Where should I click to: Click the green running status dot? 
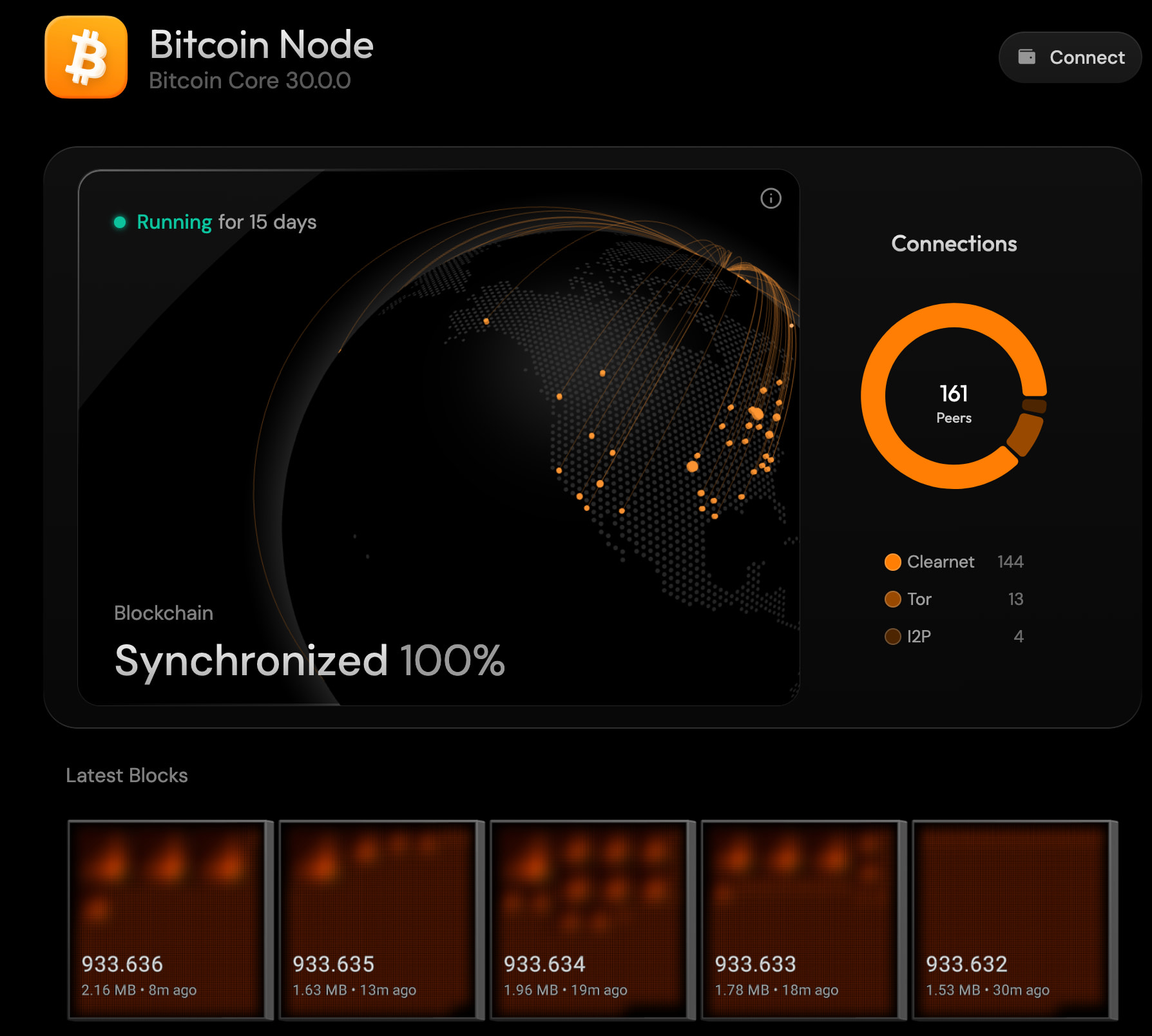(120, 222)
